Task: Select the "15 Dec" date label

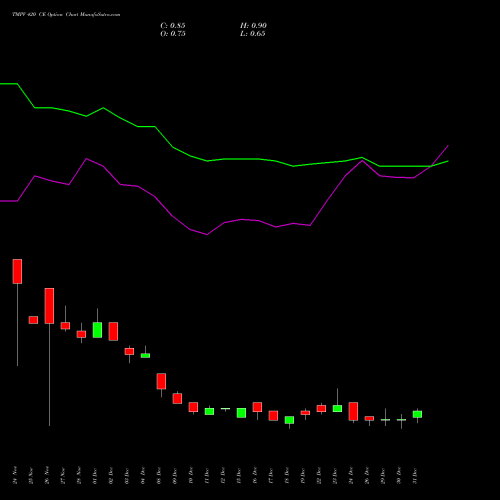Action: 239,476
